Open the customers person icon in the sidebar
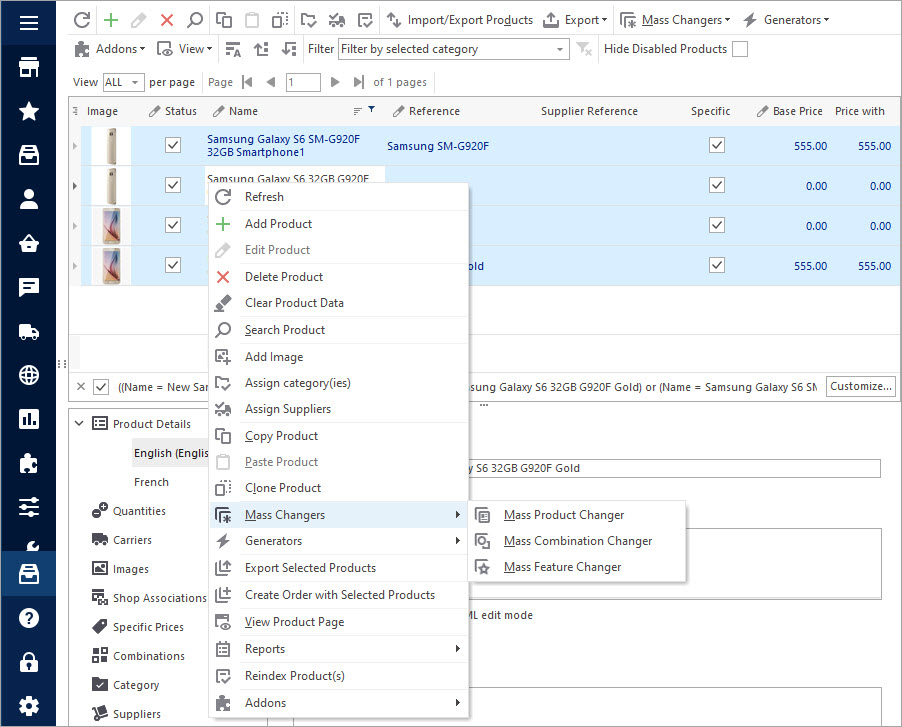 (29, 199)
